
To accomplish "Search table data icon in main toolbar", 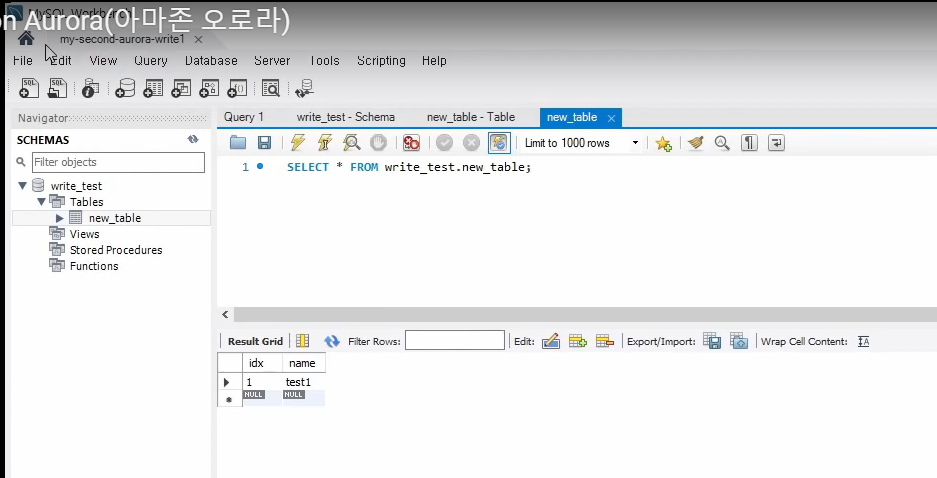I will tap(271, 88).
